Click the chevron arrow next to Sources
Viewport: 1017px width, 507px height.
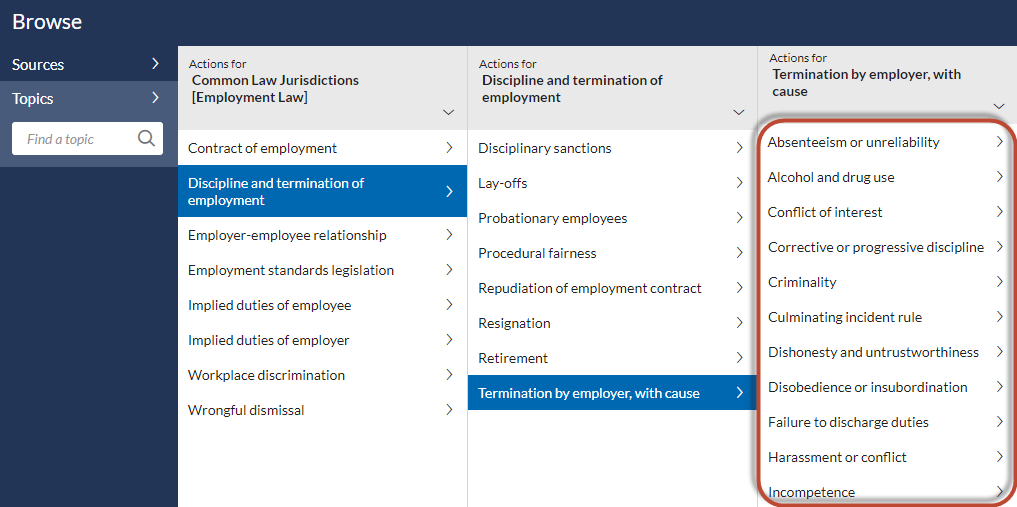point(155,64)
